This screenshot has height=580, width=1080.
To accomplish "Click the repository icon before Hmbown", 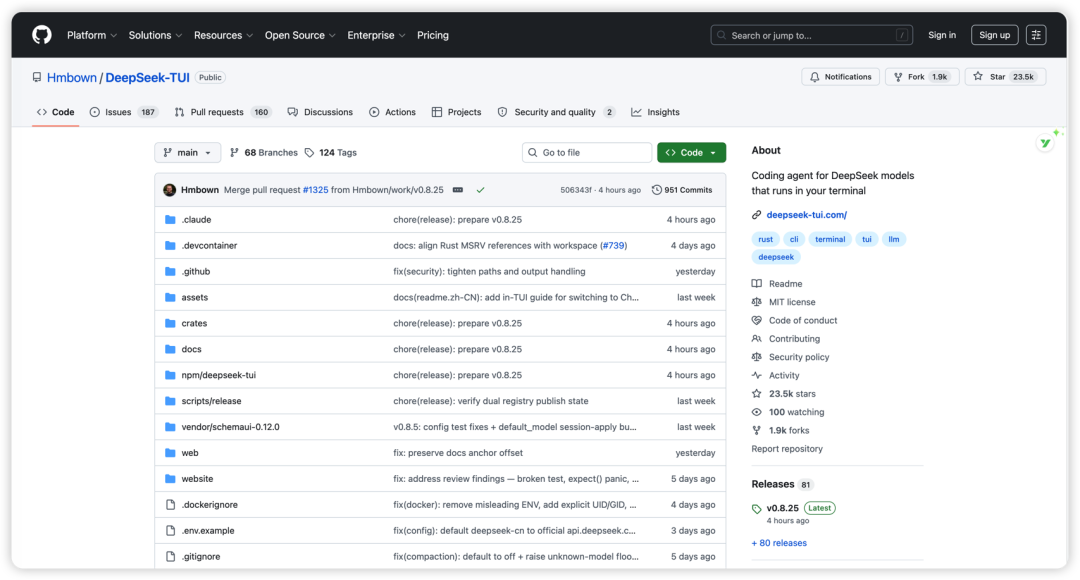I will (x=37, y=77).
